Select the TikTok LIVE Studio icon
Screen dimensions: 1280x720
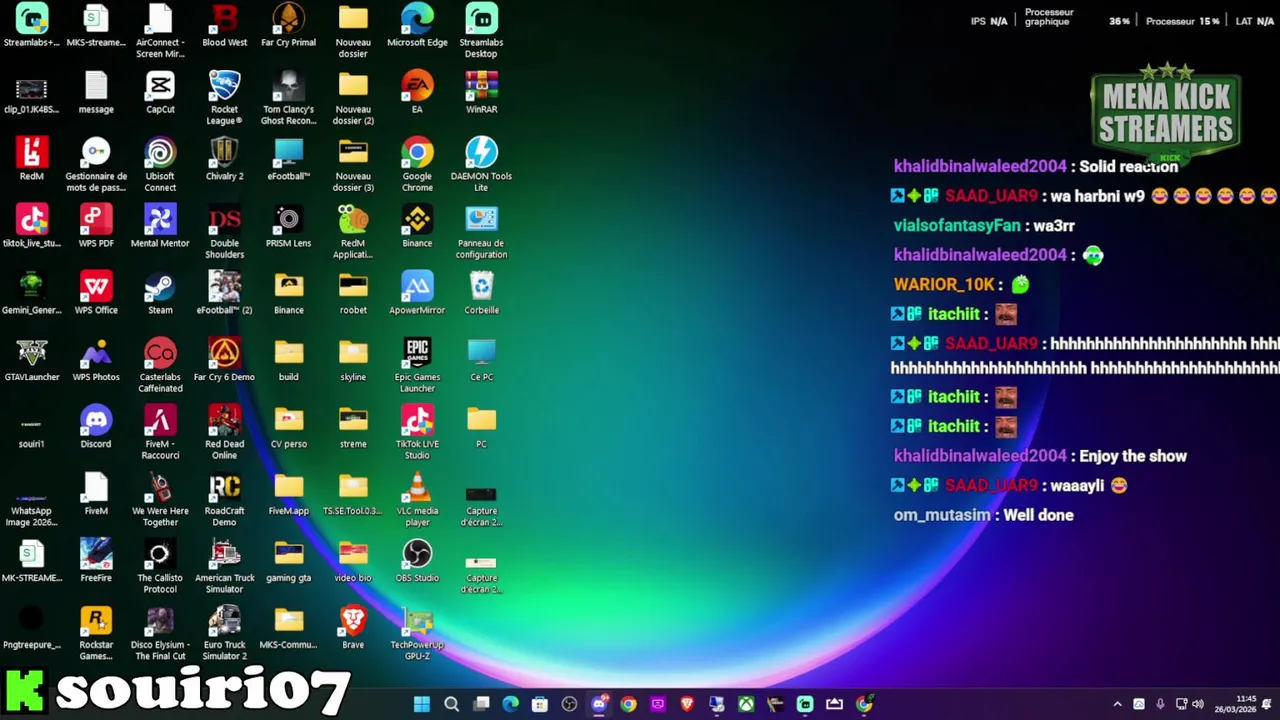(x=417, y=433)
